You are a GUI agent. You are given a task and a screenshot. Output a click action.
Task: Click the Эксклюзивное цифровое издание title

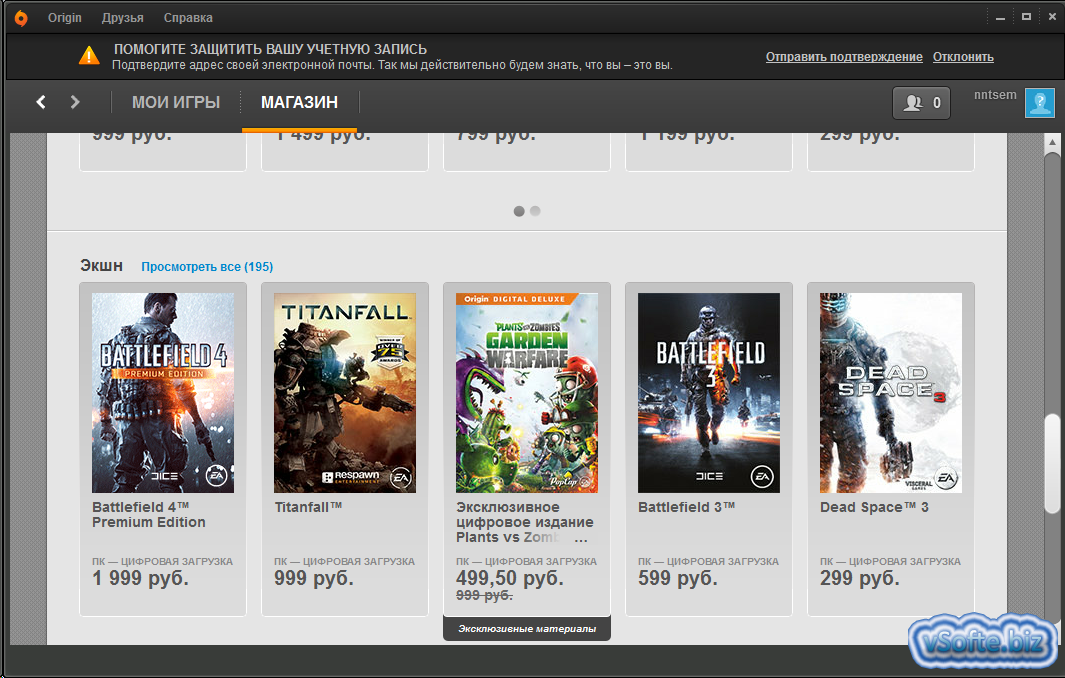click(524, 522)
